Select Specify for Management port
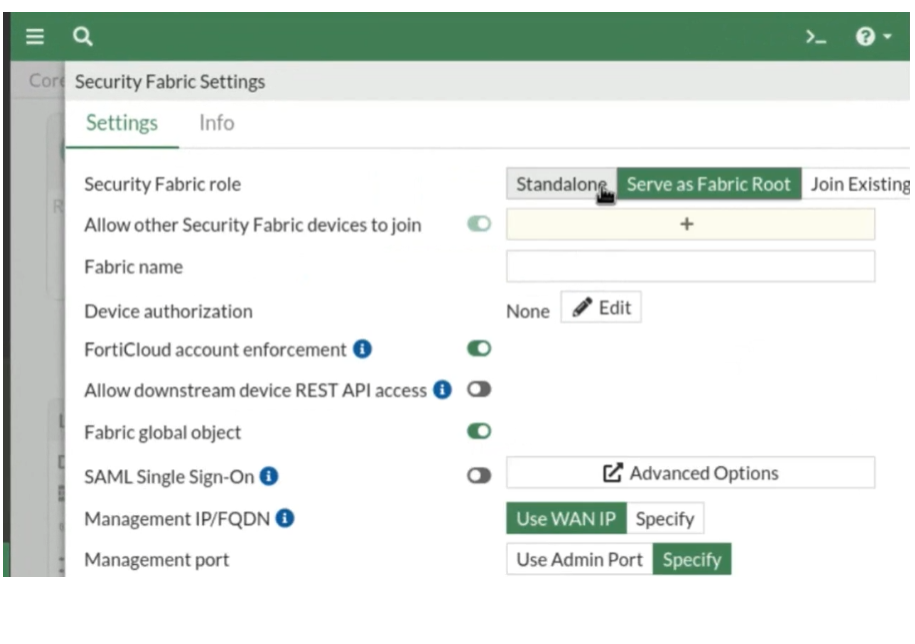The image size is (915, 644). (x=692, y=559)
